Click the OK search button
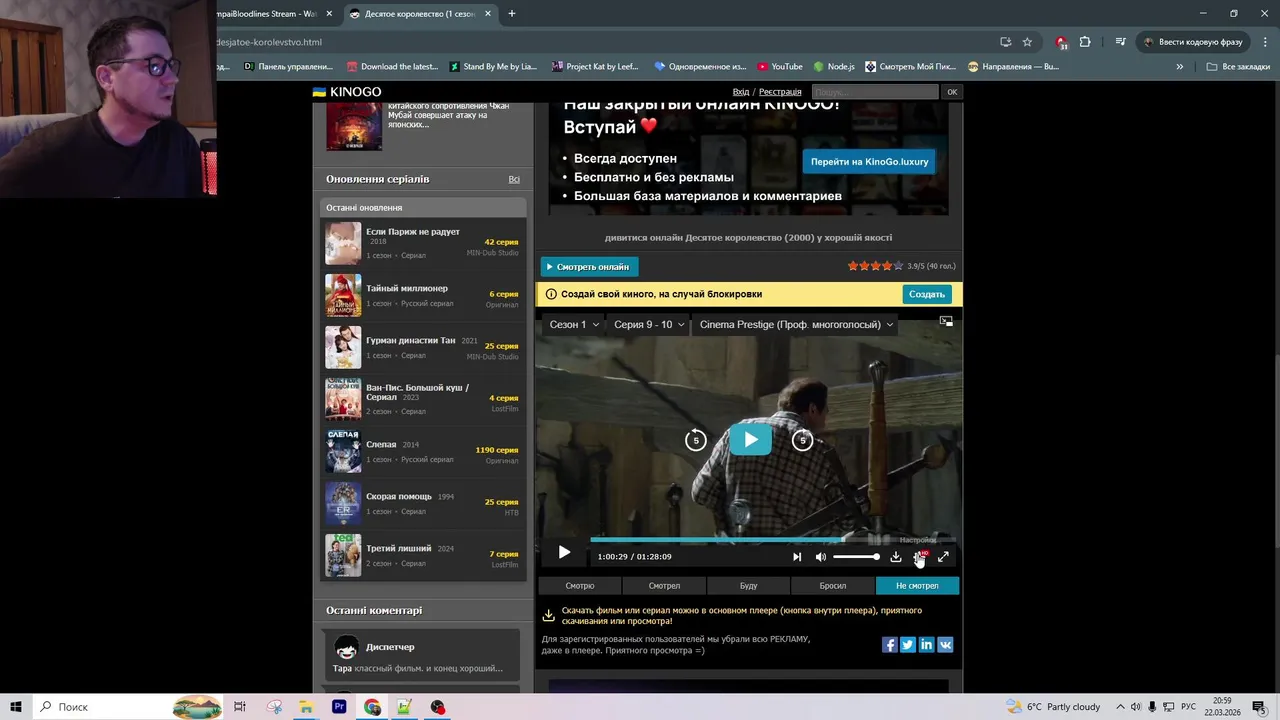The width and height of the screenshot is (1280, 720). (x=952, y=92)
